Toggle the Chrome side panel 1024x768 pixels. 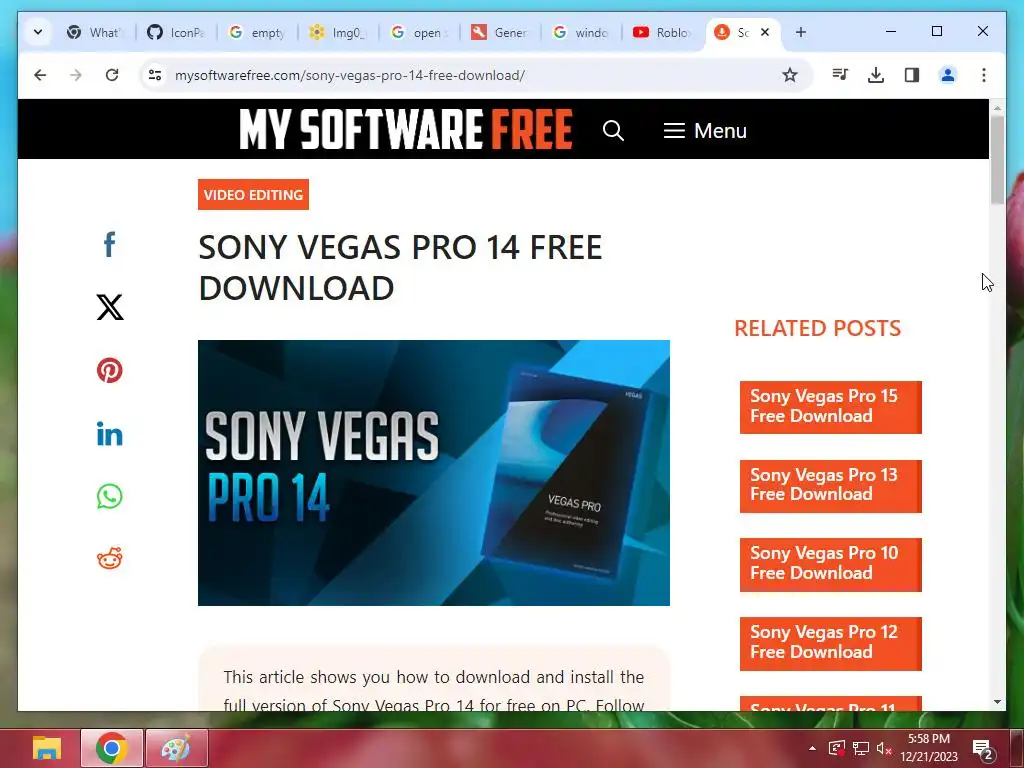tap(912, 75)
